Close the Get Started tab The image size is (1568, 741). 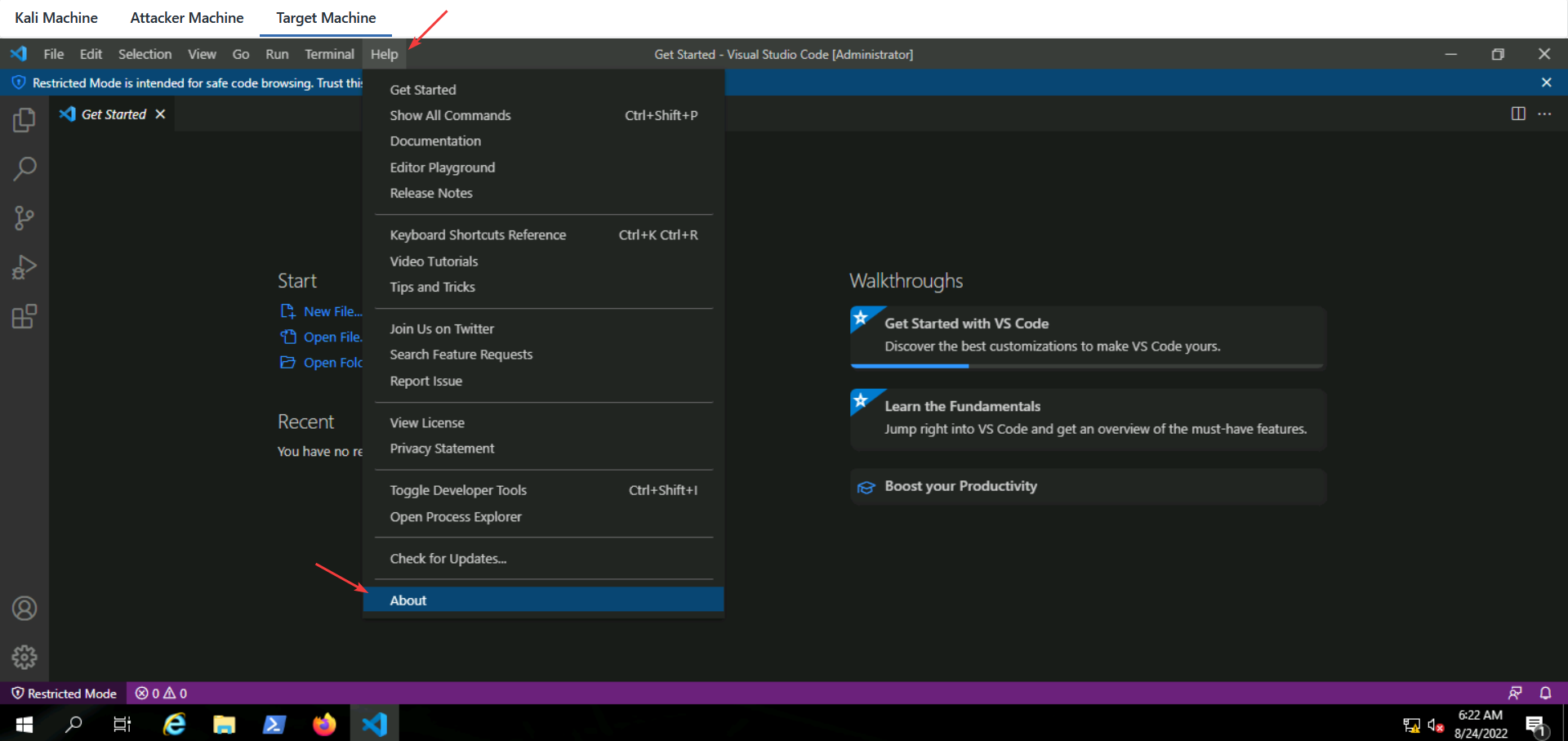click(160, 114)
